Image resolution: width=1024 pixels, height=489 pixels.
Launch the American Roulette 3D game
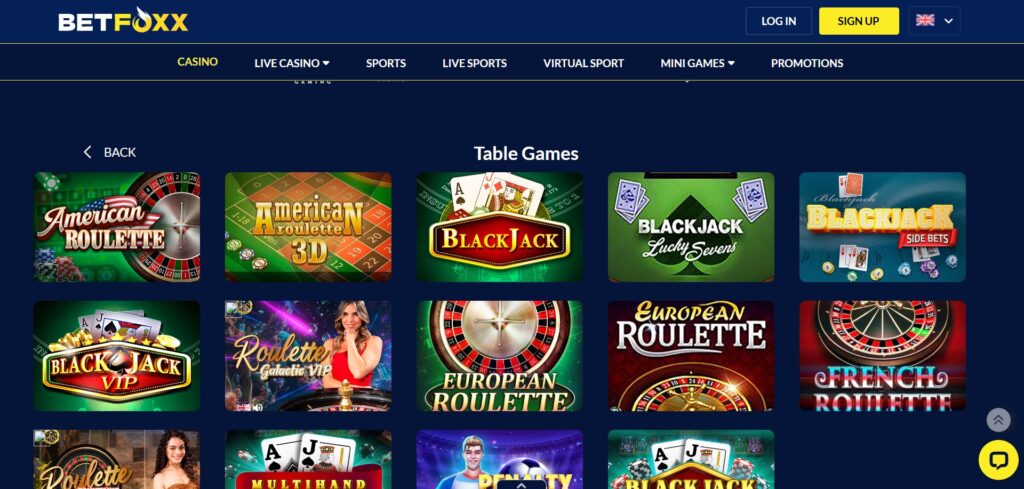pyautogui.click(x=308, y=227)
